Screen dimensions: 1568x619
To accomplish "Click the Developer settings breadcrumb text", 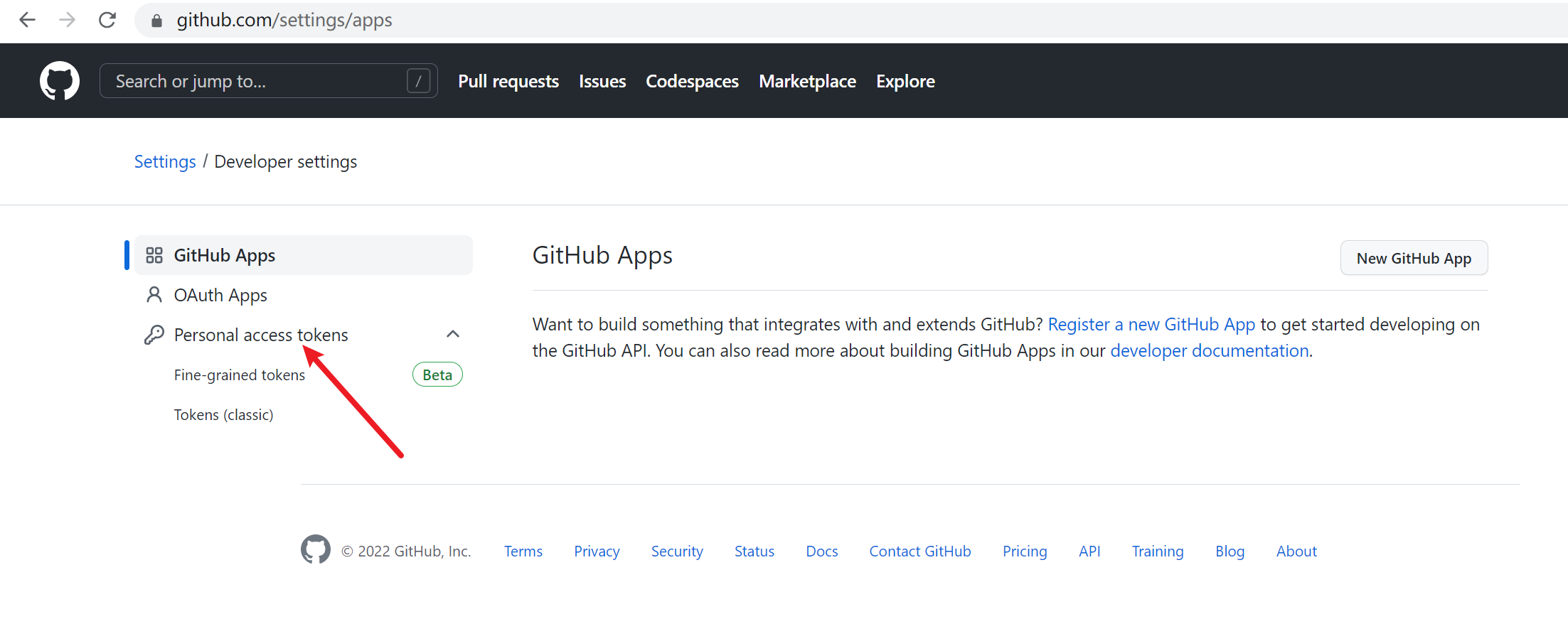I will pyautogui.click(x=286, y=162).
